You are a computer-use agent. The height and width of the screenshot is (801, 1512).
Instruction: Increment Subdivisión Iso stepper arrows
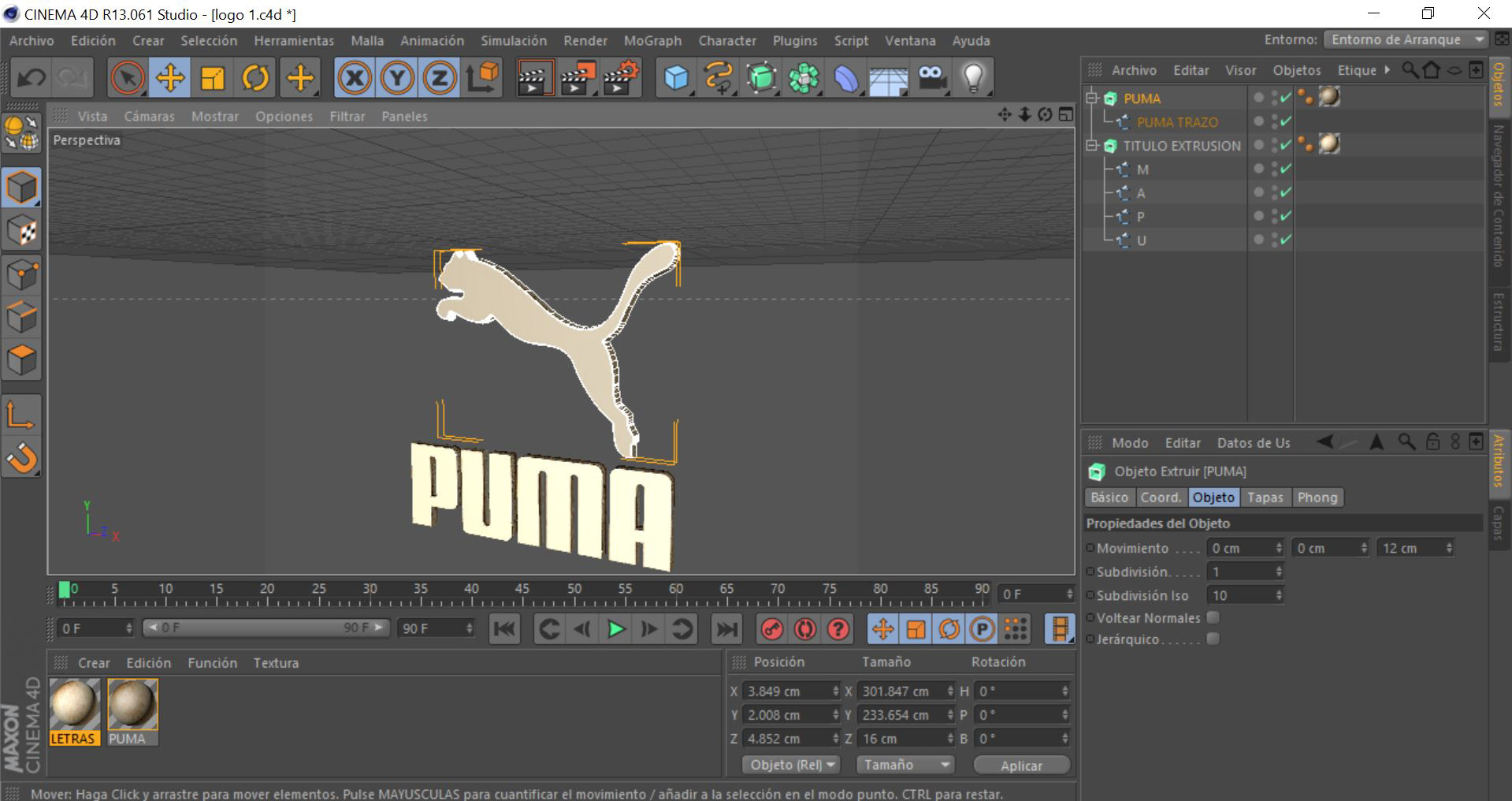click(1279, 595)
